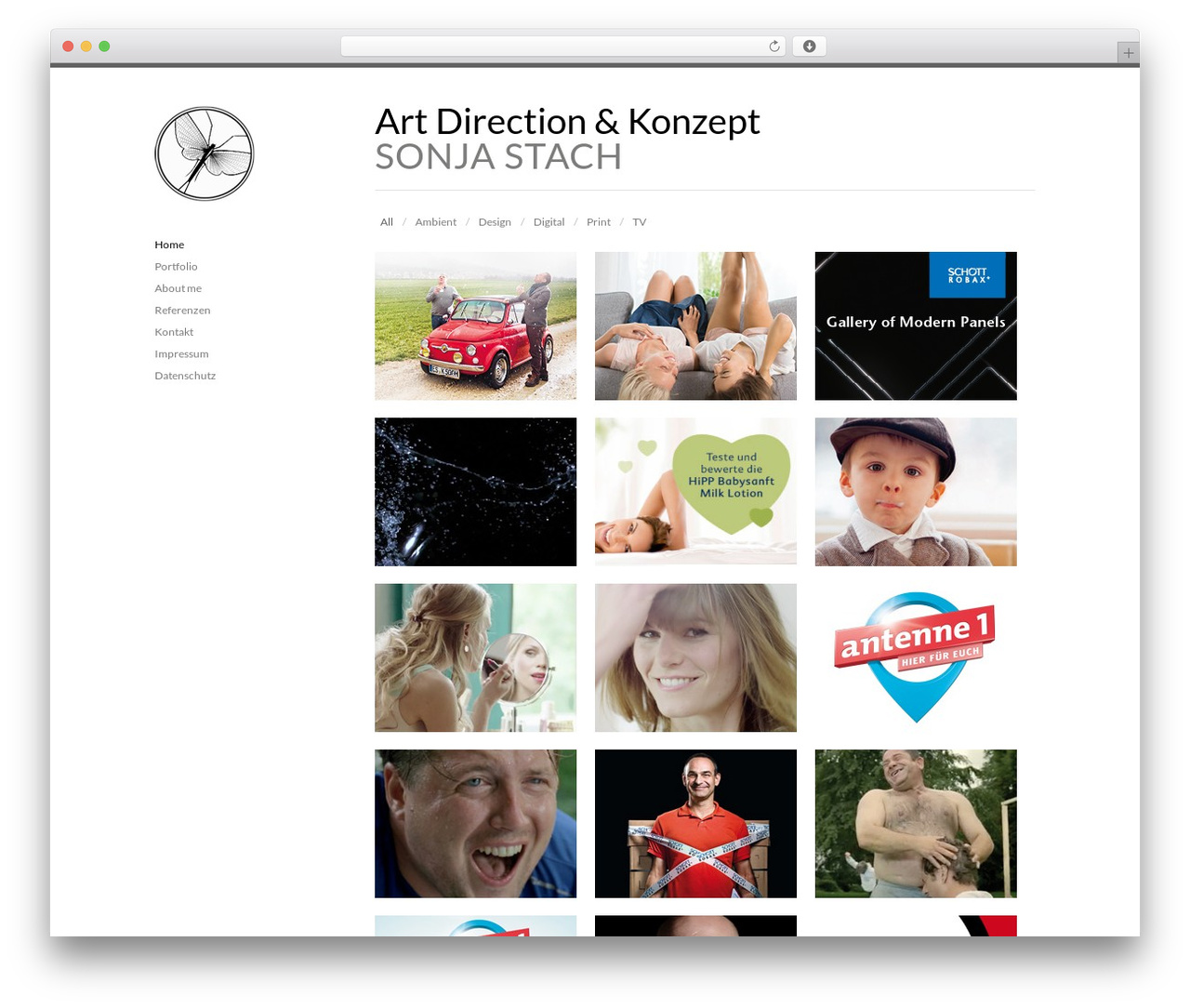The height and width of the screenshot is (1008, 1190).
Task: Open the antenne 1 logo project
Action: (916, 658)
